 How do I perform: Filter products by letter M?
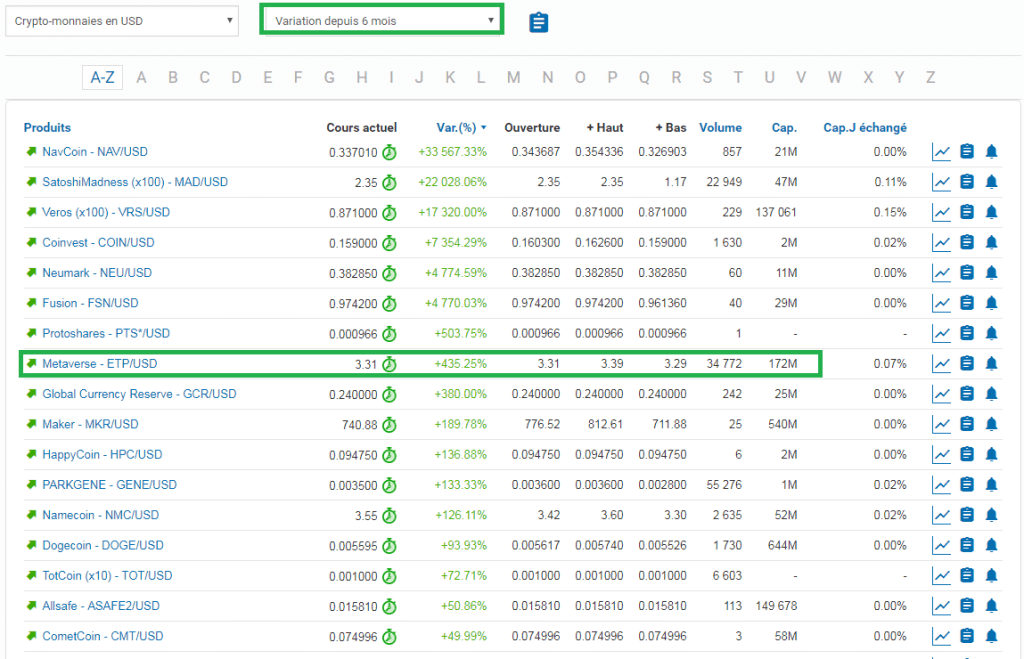(x=514, y=78)
